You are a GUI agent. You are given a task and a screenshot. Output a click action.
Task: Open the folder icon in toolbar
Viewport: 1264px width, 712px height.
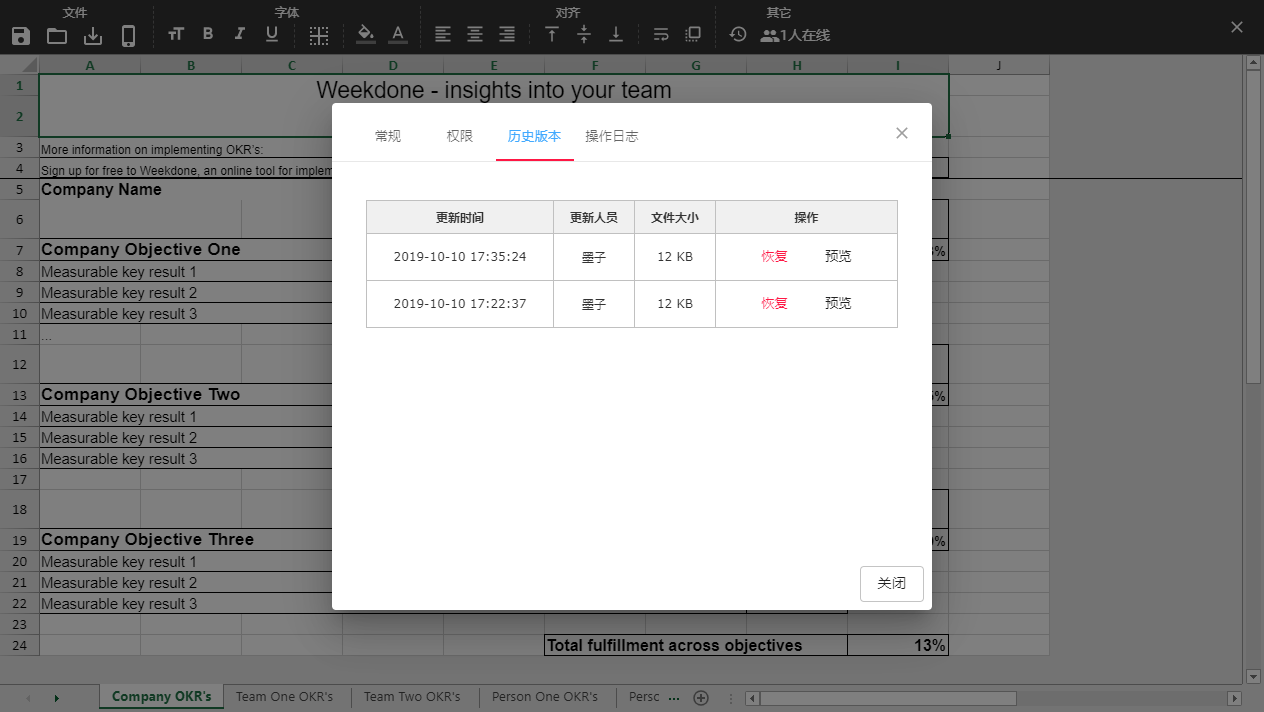tap(57, 36)
